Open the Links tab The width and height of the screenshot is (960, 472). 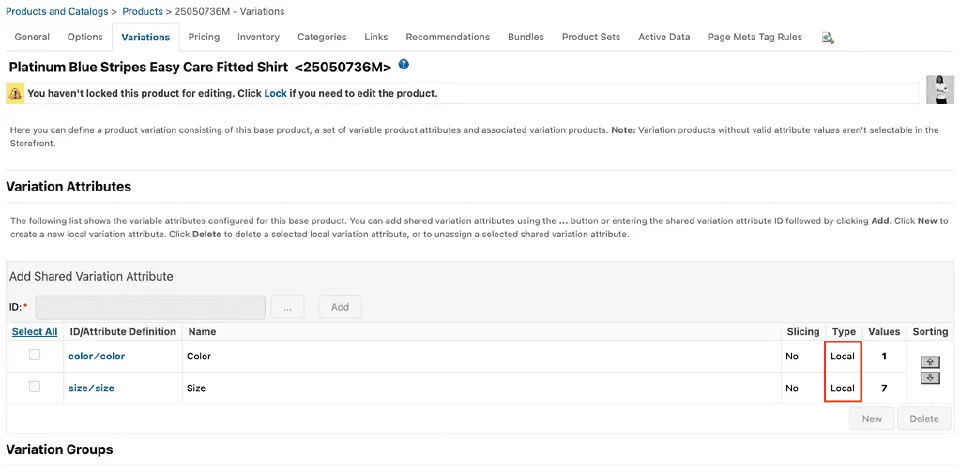pyautogui.click(x=376, y=37)
